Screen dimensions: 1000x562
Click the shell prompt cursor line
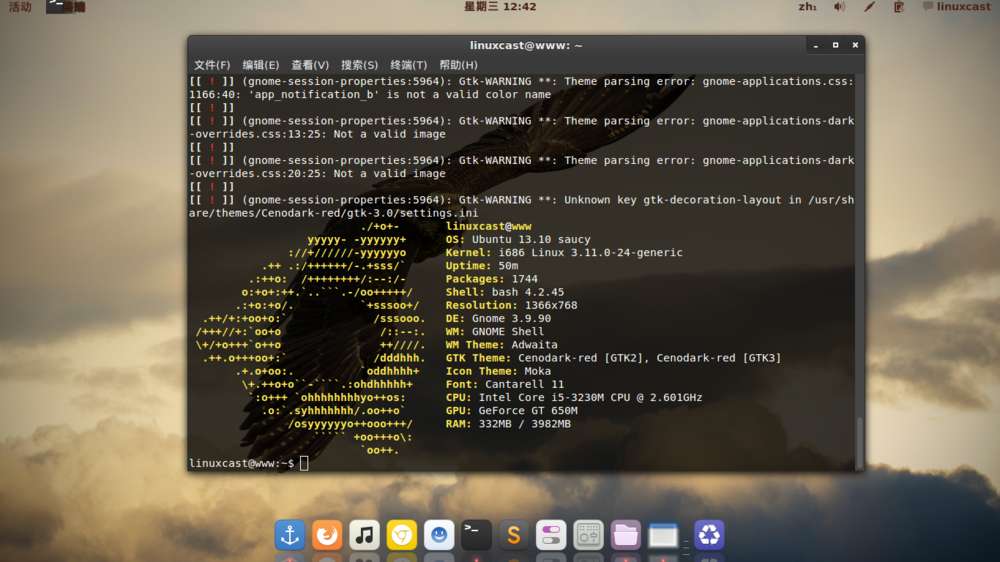249,464
